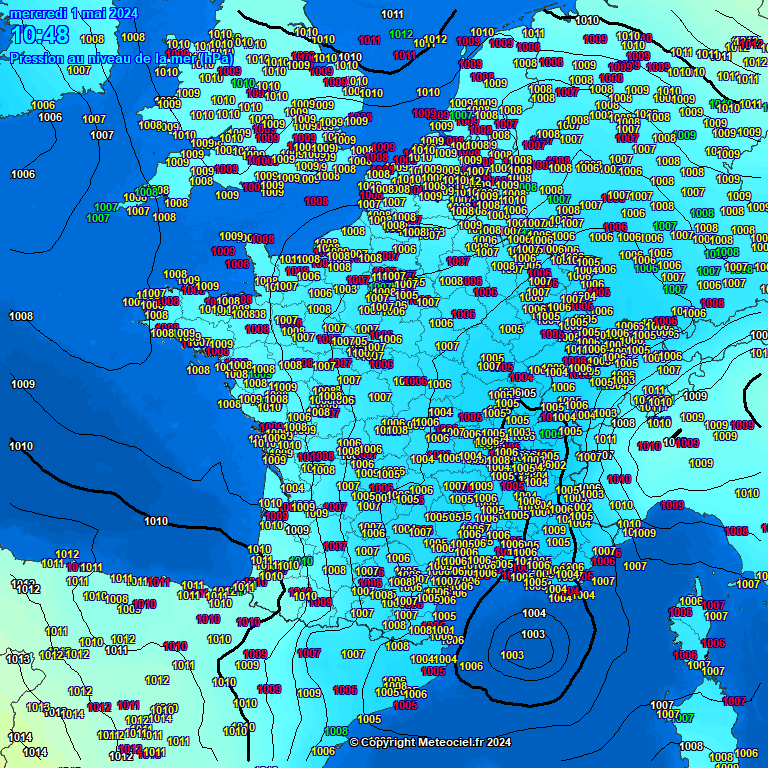Viewport: 768px width, 768px height.
Task: Select yellow 1006 reading inside the thick closed isobar
Action: [x=472, y=666]
